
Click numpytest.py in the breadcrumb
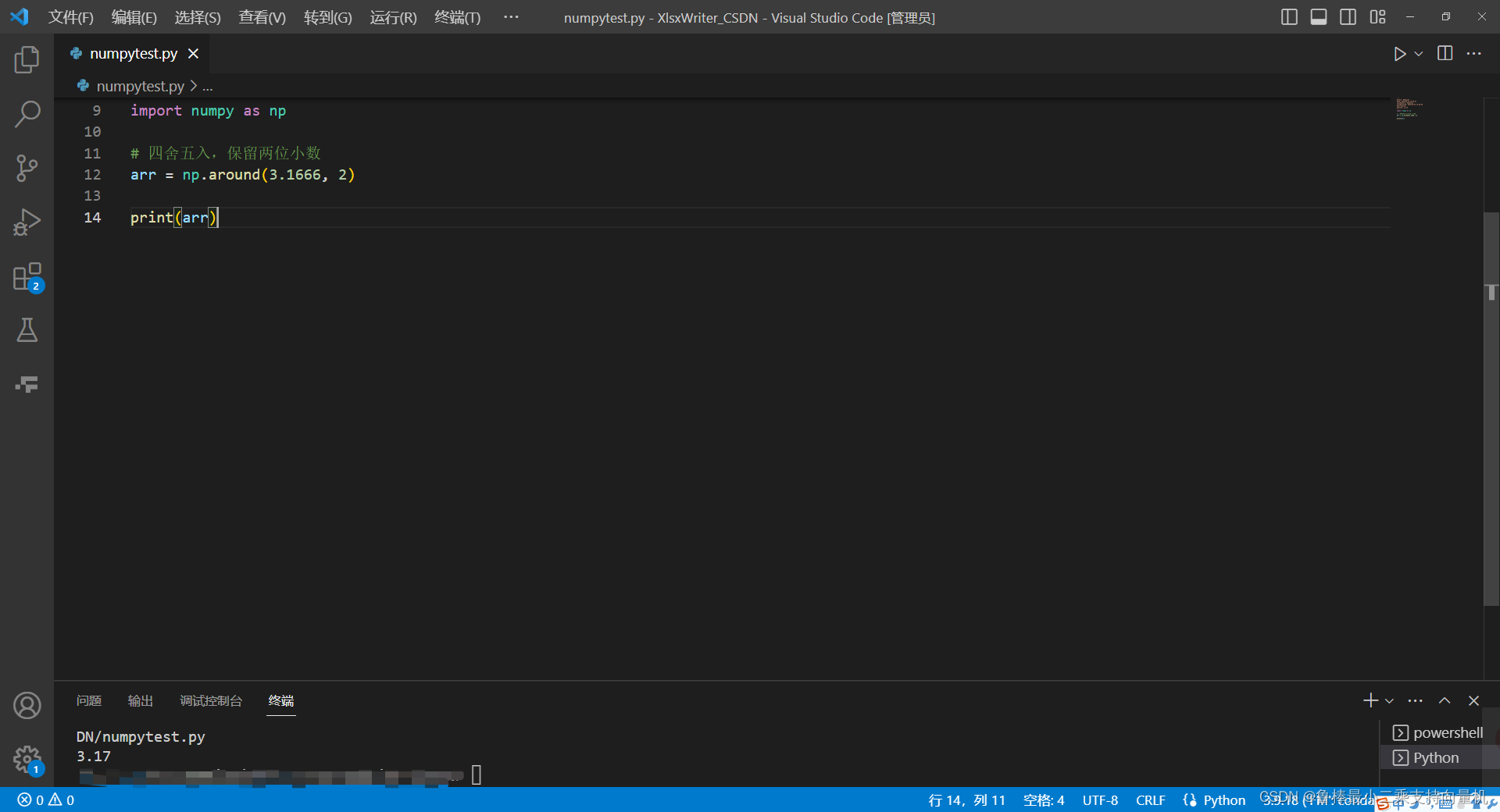click(141, 86)
